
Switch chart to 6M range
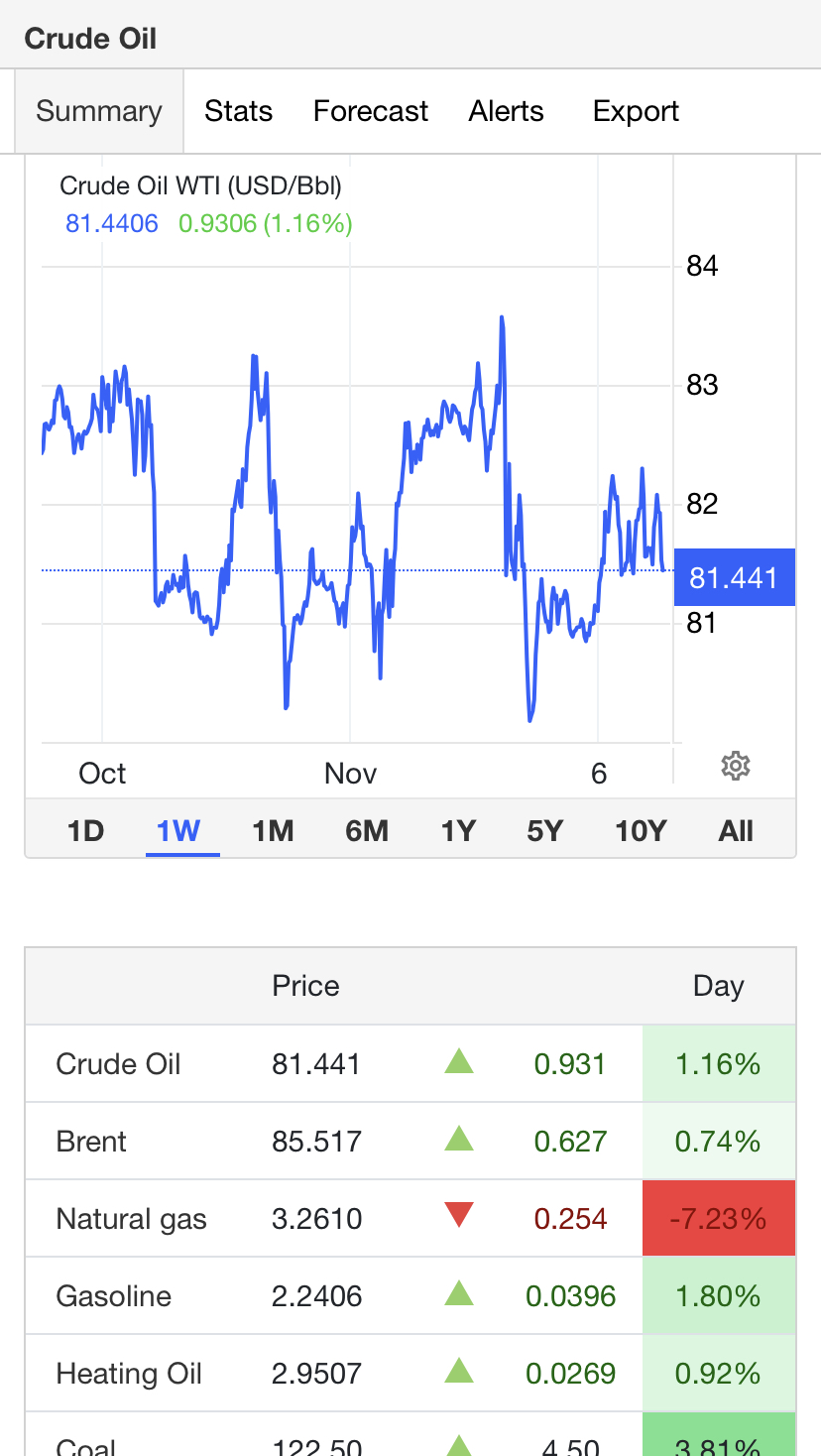point(367,830)
